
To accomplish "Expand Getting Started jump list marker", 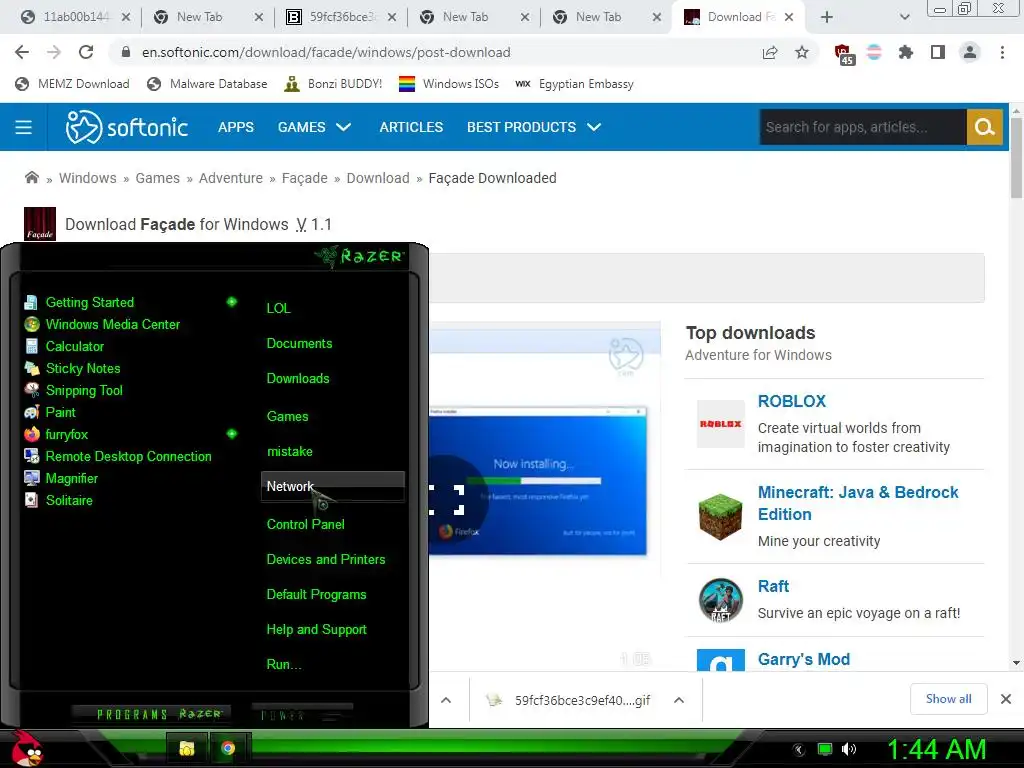I will [x=231, y=302].
